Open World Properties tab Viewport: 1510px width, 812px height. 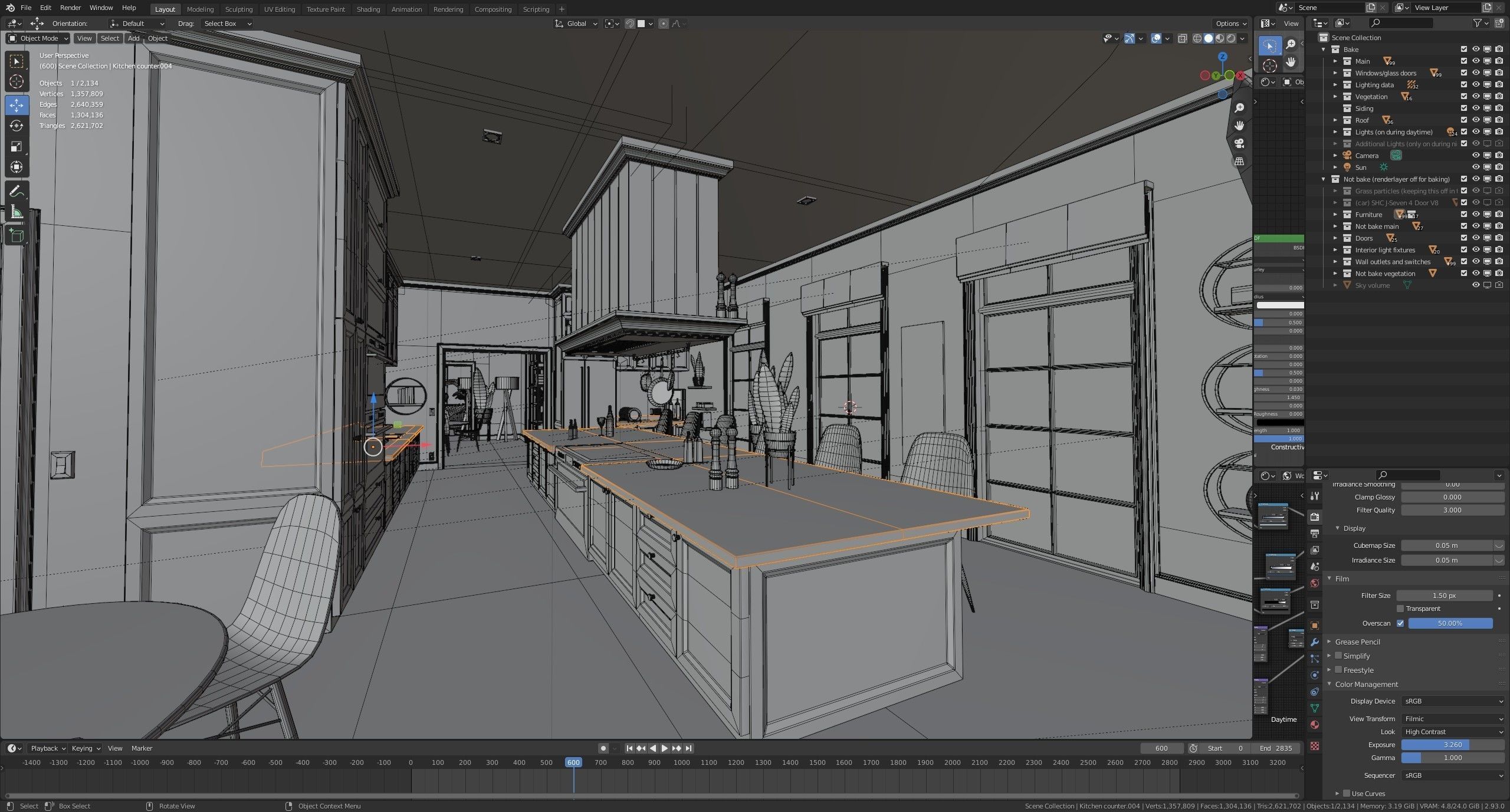[x=1315, y=583]
